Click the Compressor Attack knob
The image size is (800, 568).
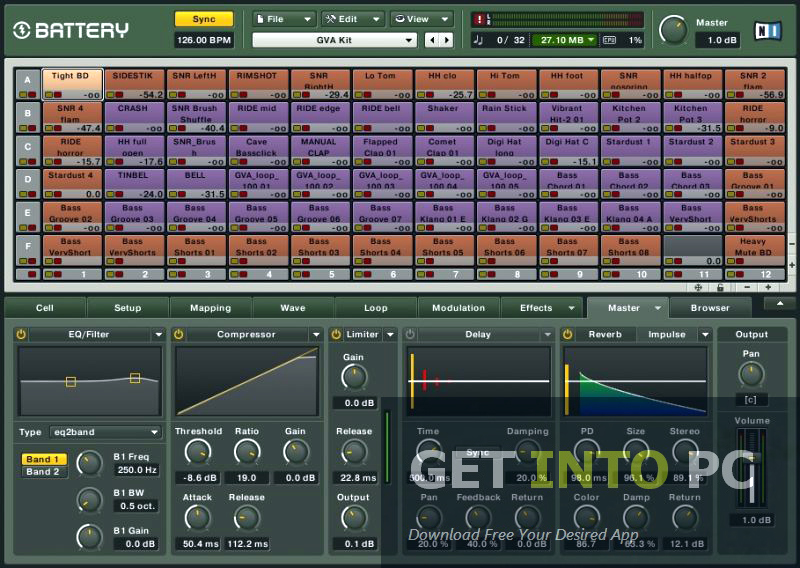point(197,518)
